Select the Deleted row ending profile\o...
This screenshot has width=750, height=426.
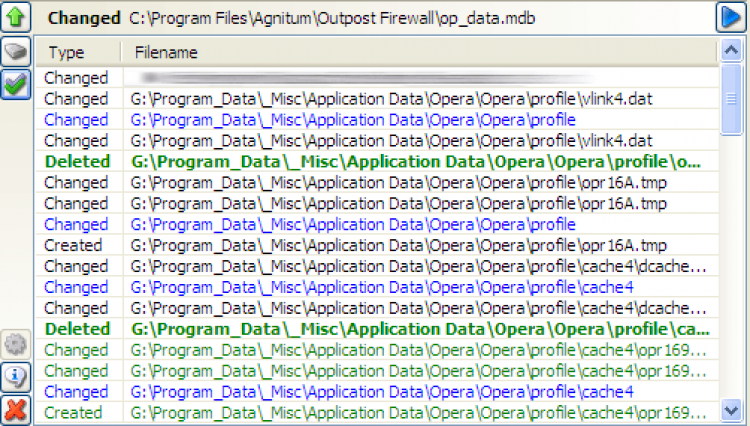tap(377, 162)
